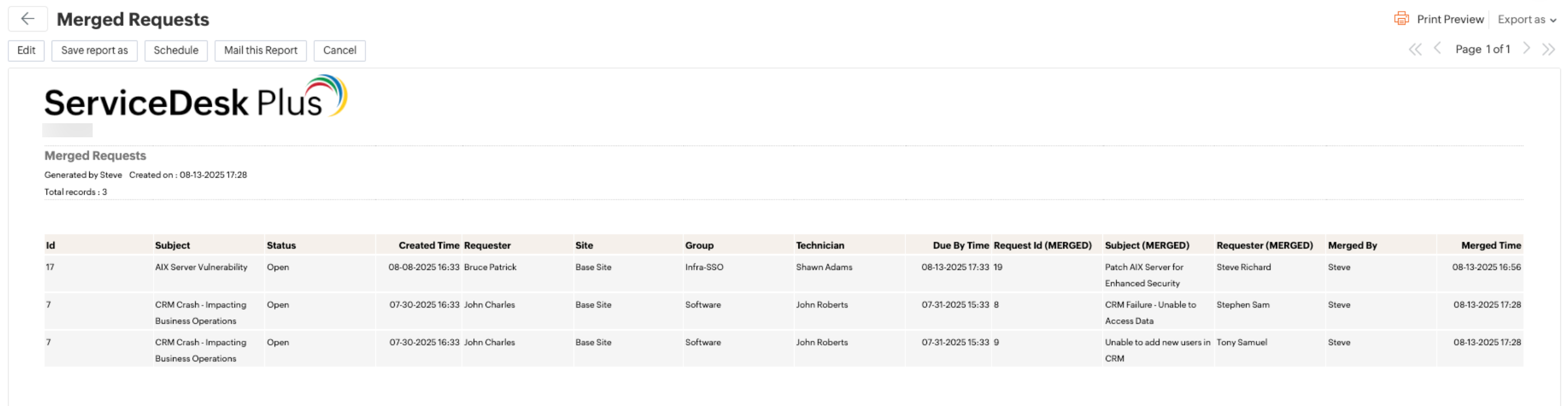Open the Export as dropdown
1568x406 pixels.
point(1526,19)
